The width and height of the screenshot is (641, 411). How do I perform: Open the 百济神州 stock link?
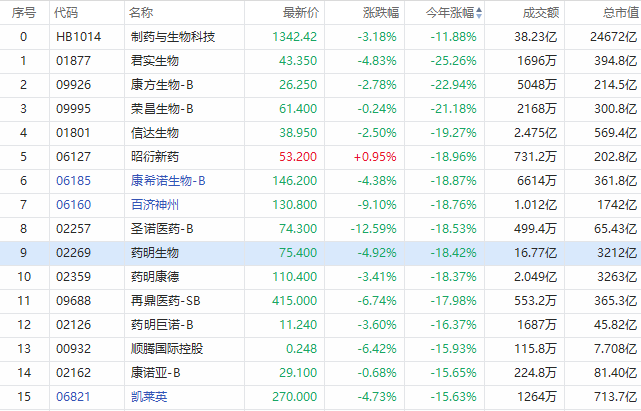coord(155,204)
